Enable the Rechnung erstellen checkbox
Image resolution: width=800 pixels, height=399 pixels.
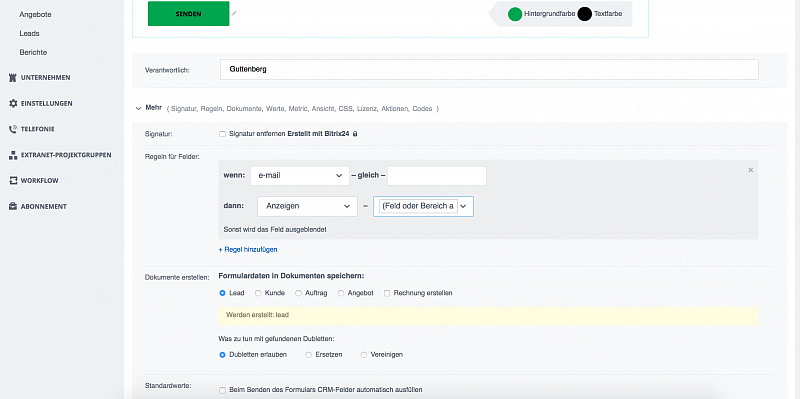(x=387, y=293)
